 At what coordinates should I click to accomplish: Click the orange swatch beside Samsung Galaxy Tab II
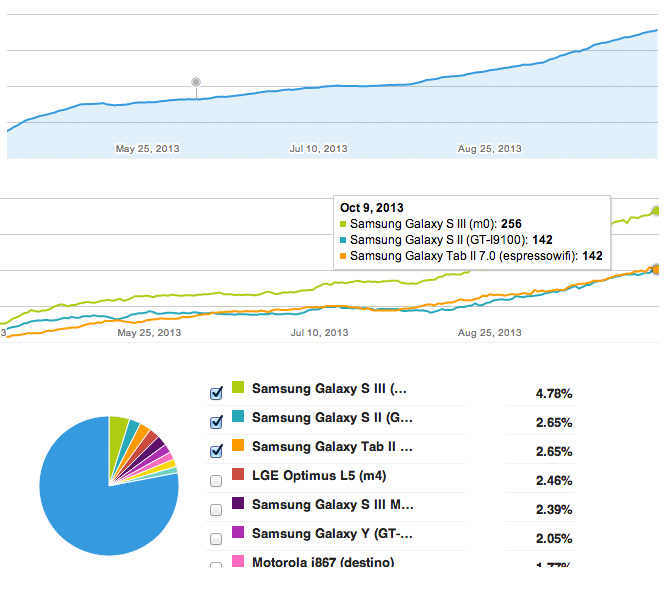[238, 446]
